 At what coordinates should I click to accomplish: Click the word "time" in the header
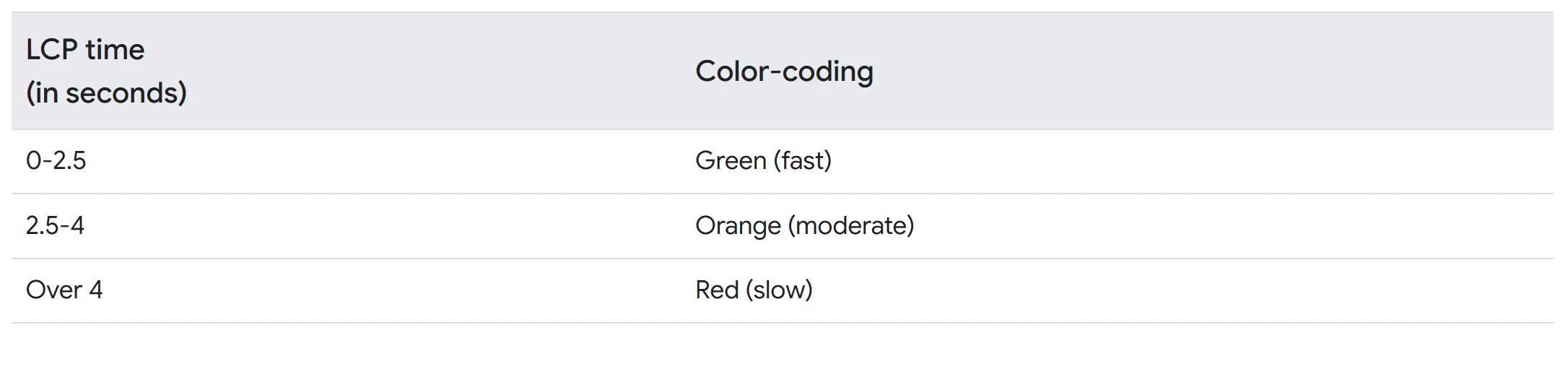tap(115, 50)
